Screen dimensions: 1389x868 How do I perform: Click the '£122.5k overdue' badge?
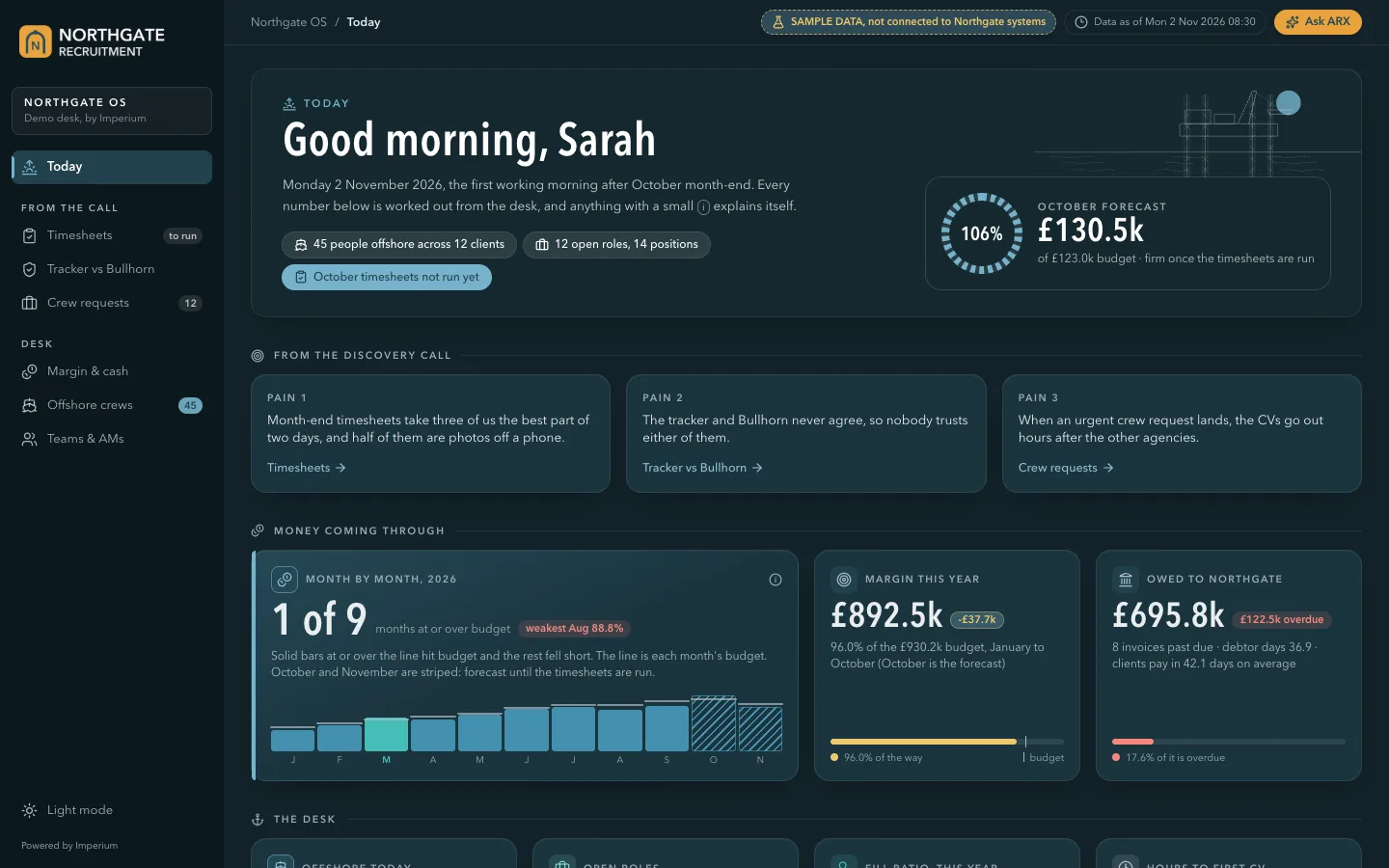[x=1282, y=620]
